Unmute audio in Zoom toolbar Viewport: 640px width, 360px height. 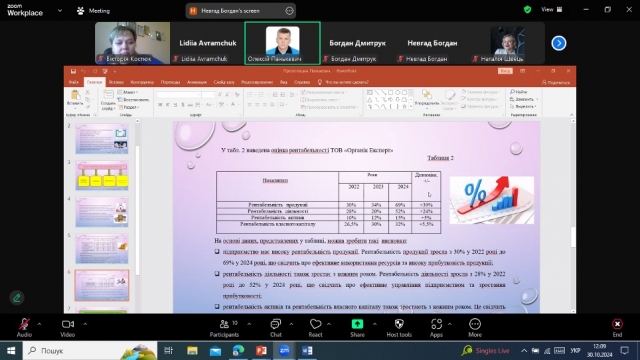(x=24, y=328)
